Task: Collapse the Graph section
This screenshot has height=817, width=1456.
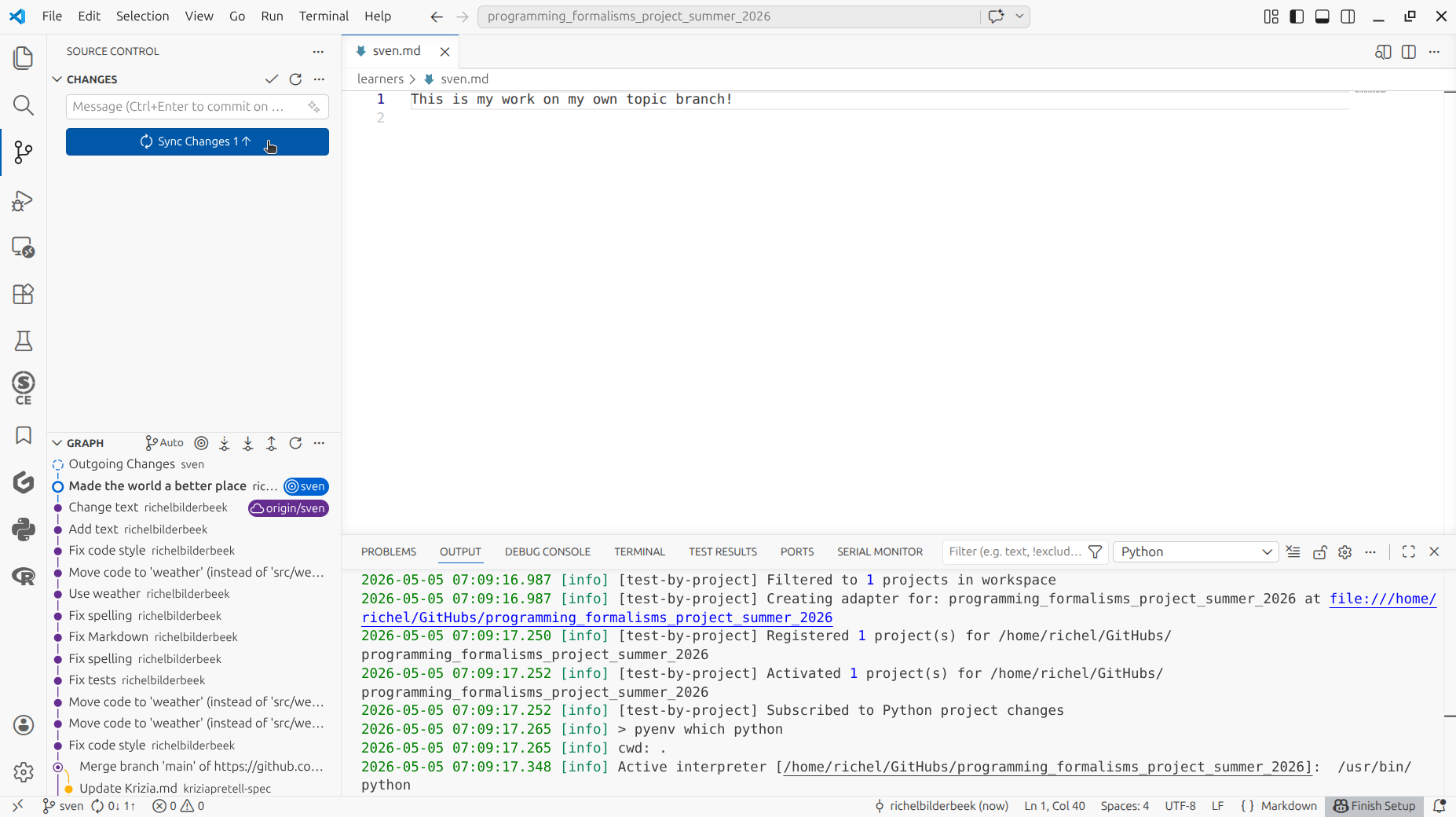Action: (x=57, y=443)
